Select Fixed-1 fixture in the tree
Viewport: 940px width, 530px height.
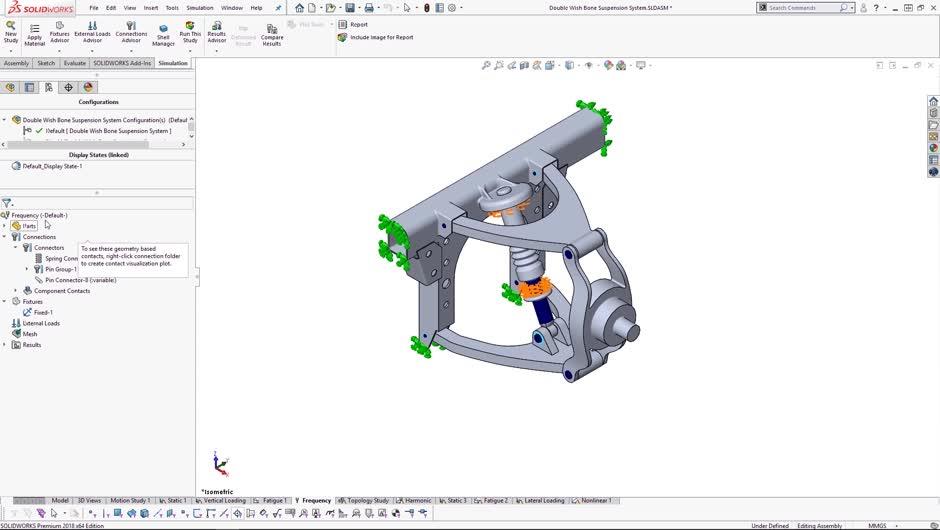coord(43,312)
